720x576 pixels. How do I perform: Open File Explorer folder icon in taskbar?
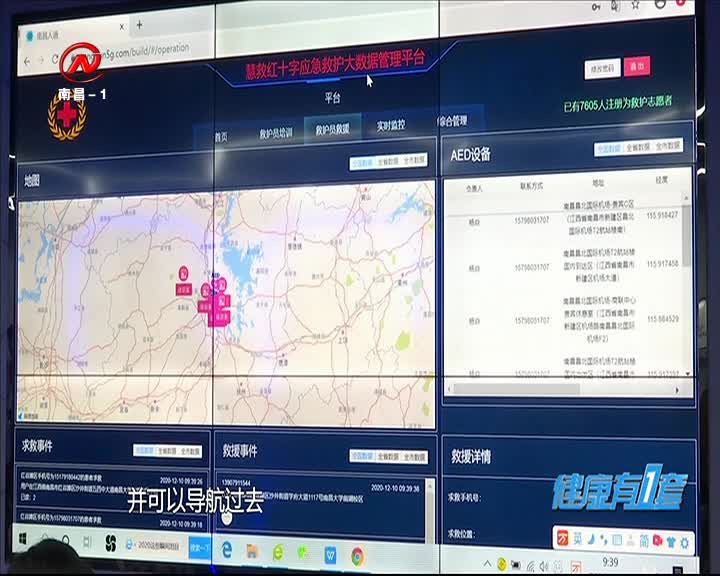click(x=253, y=550)
